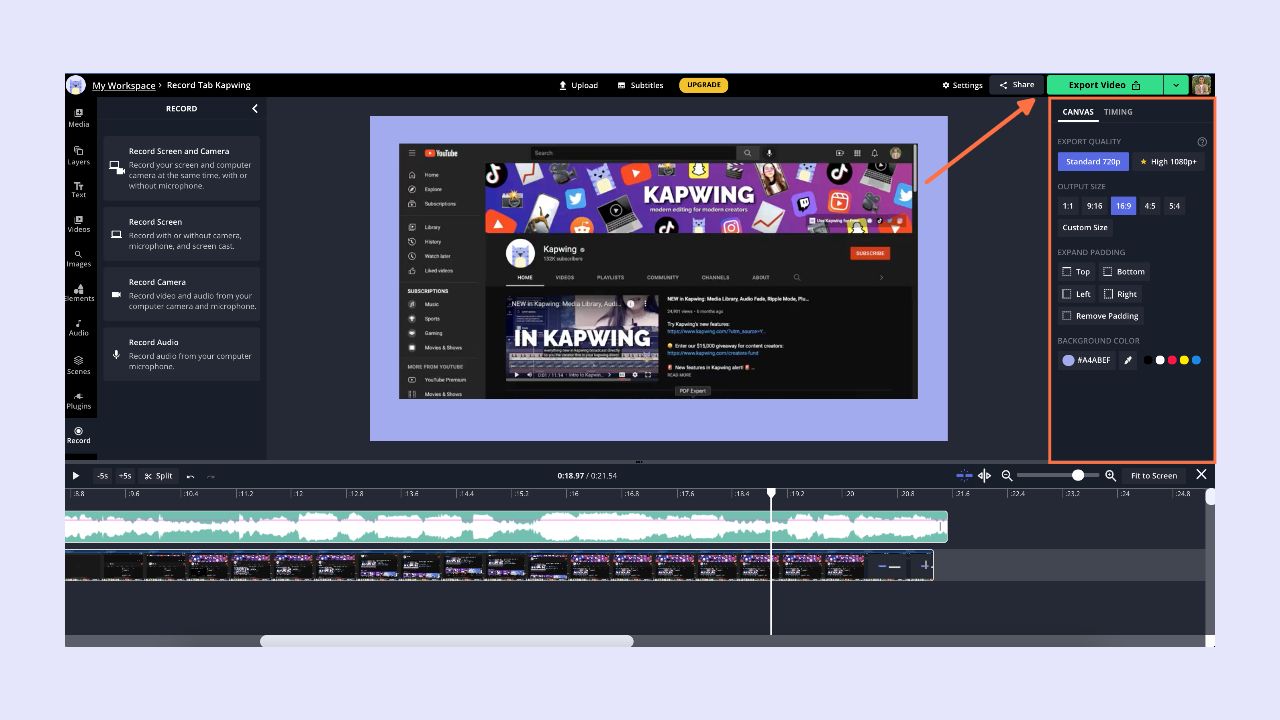Choose the red background color swatch
Image resolution: width=1280 pixels, height=720 pixels.
pos(1172,360)
